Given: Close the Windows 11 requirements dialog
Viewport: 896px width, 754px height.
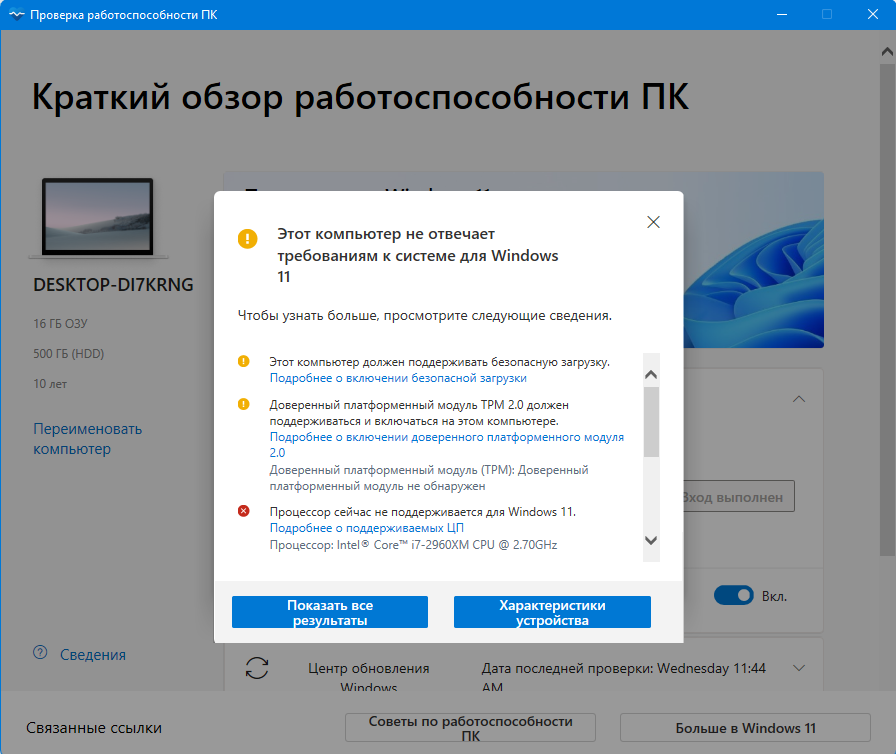Looking at the screenshot, I should point(653,222).
